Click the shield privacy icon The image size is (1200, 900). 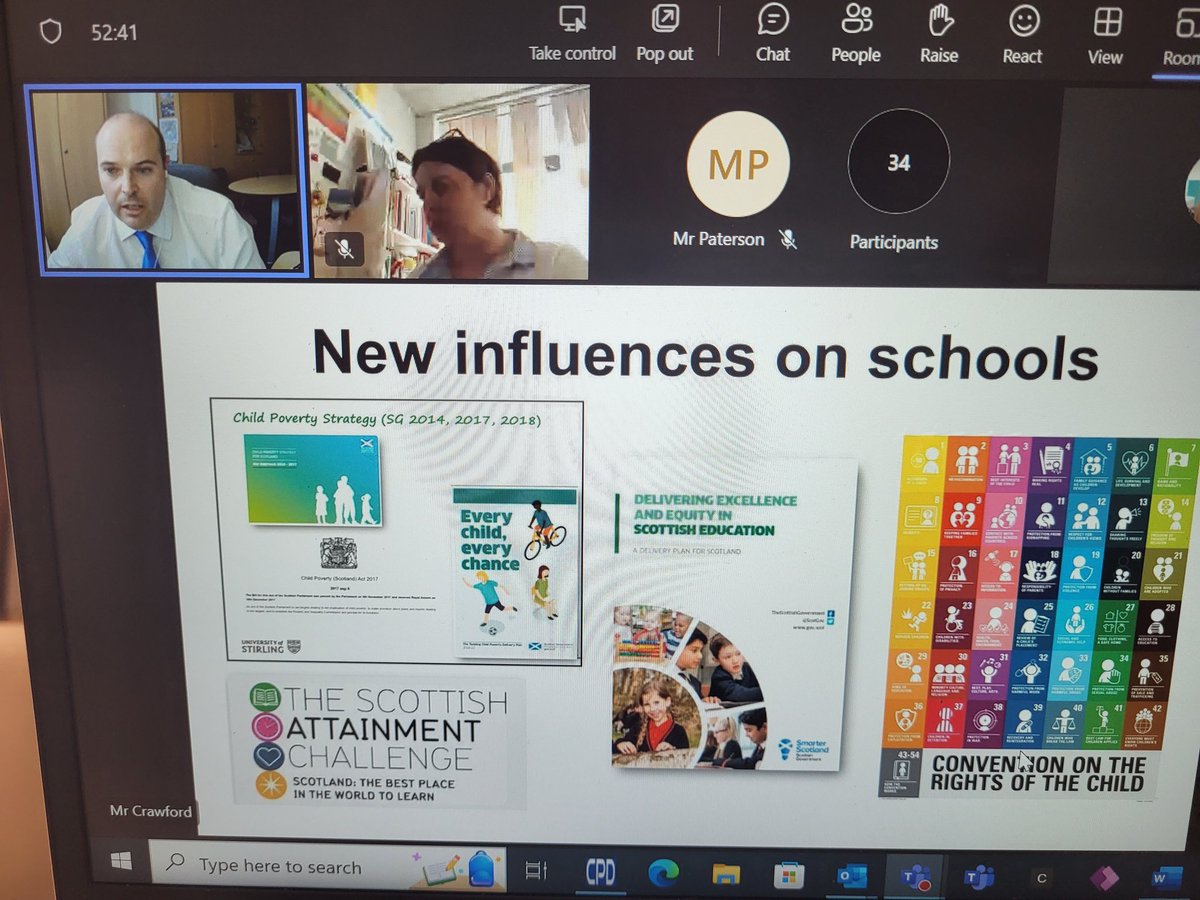(x=50, y=31)
